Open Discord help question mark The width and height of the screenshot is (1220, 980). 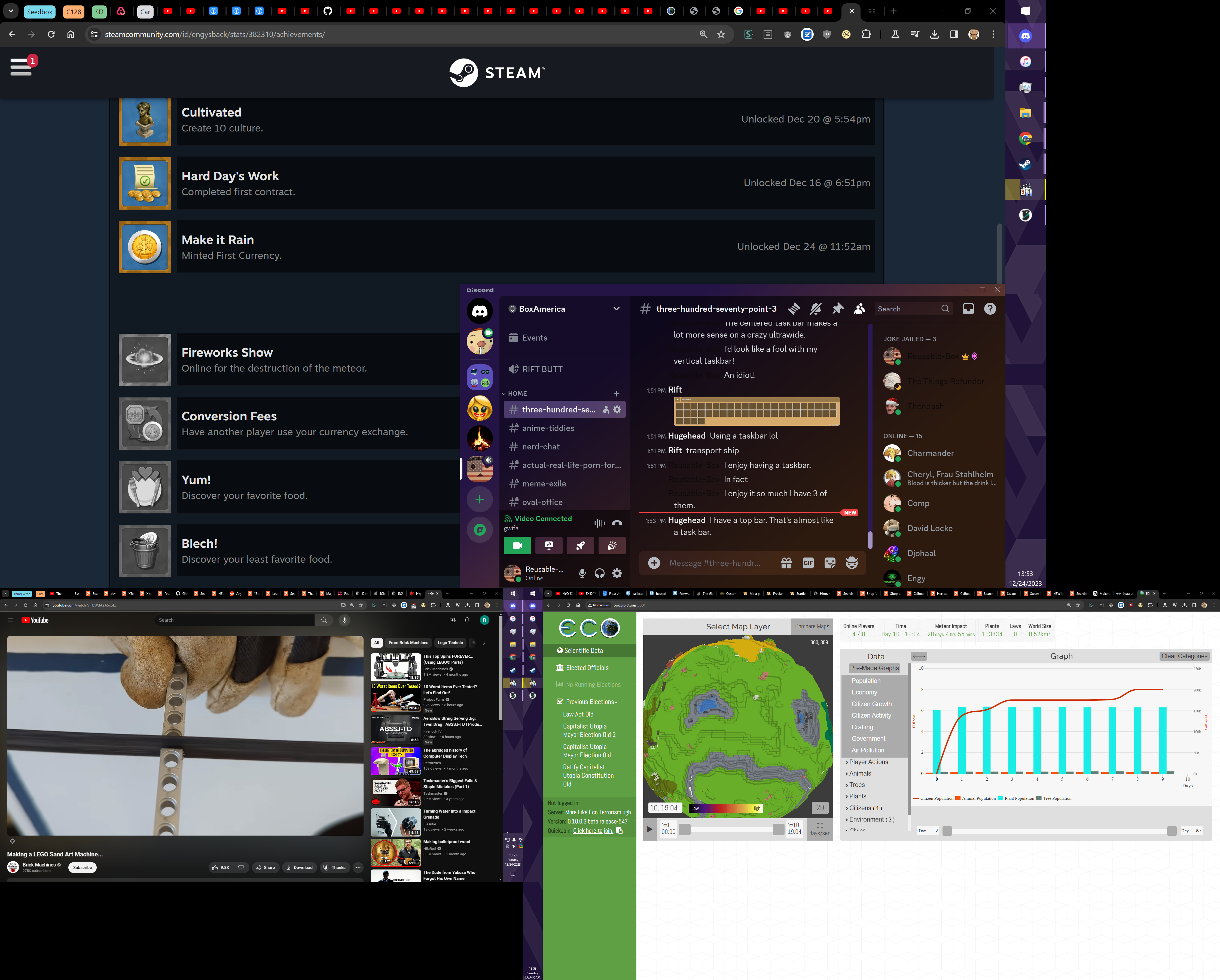coord(990,309)
